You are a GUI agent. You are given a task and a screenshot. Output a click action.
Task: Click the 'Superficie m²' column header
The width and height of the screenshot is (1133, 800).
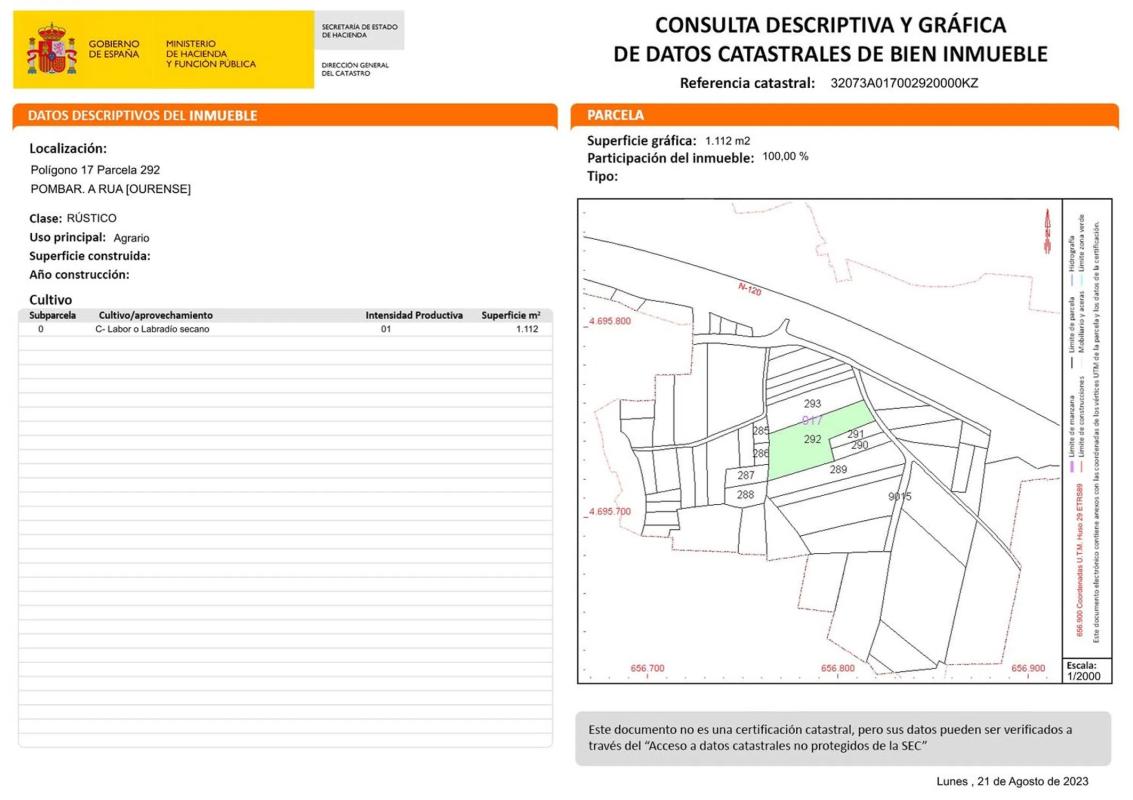click(510, 315)
